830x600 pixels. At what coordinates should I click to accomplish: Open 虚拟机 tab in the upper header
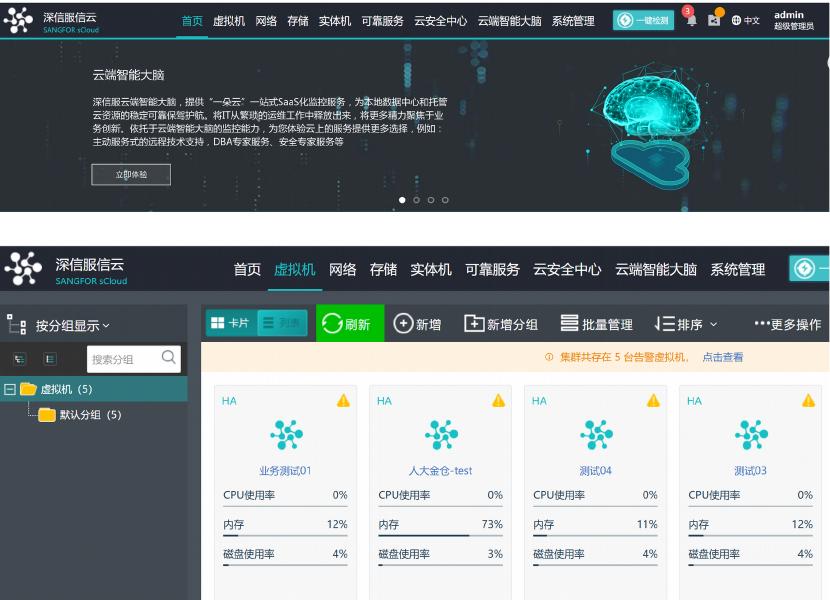229,21
